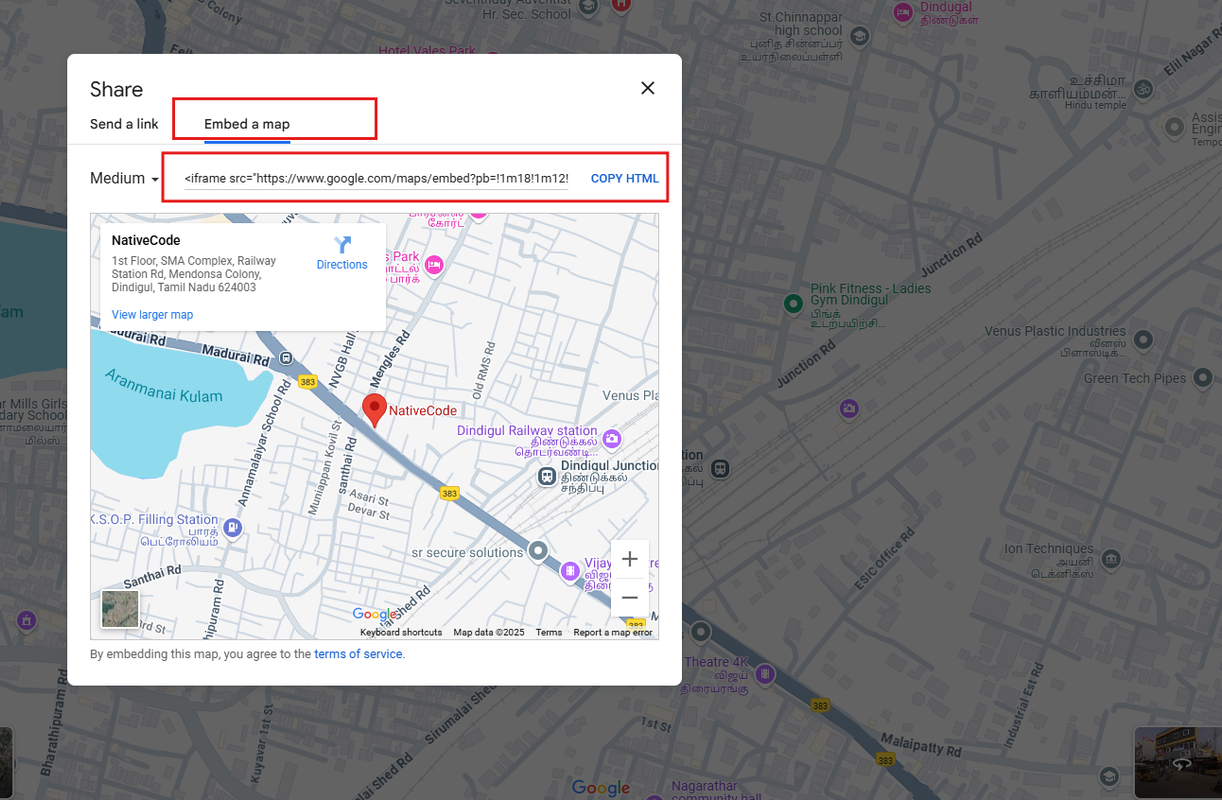This screenshot has width=1222, height=800.
Task: Click the red NativeCode location pin
Action: click(374, 410)
